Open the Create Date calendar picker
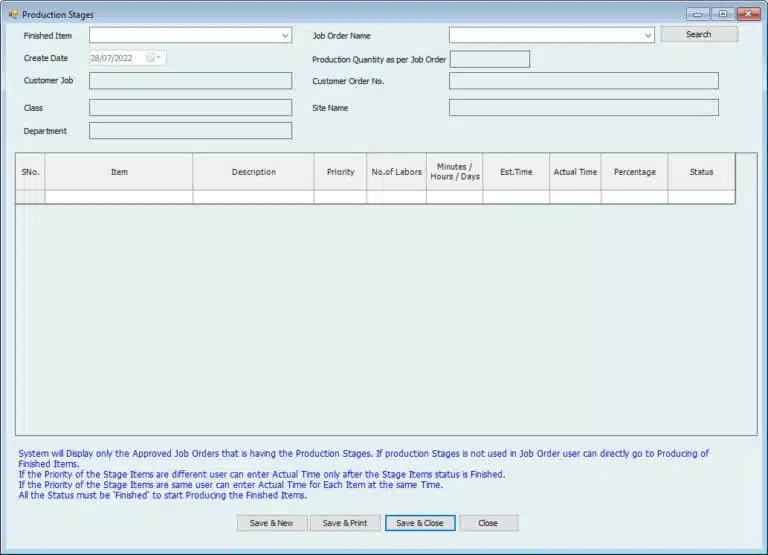 click(x=158, y=58)
